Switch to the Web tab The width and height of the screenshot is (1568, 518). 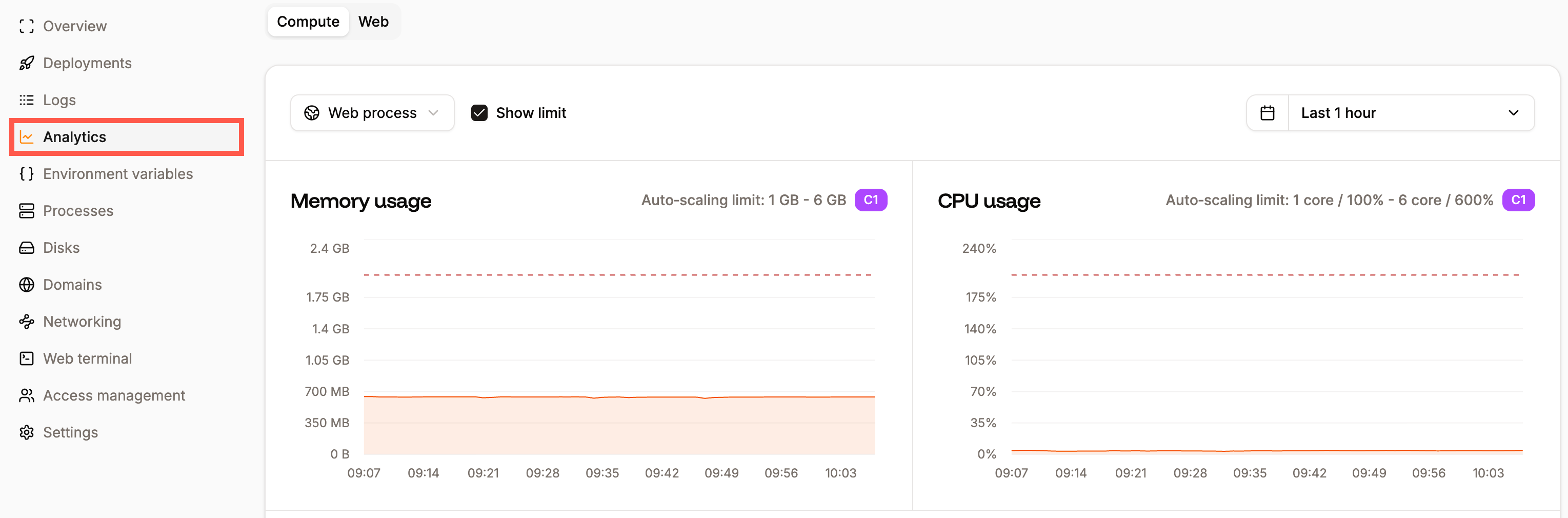point(374,22)
